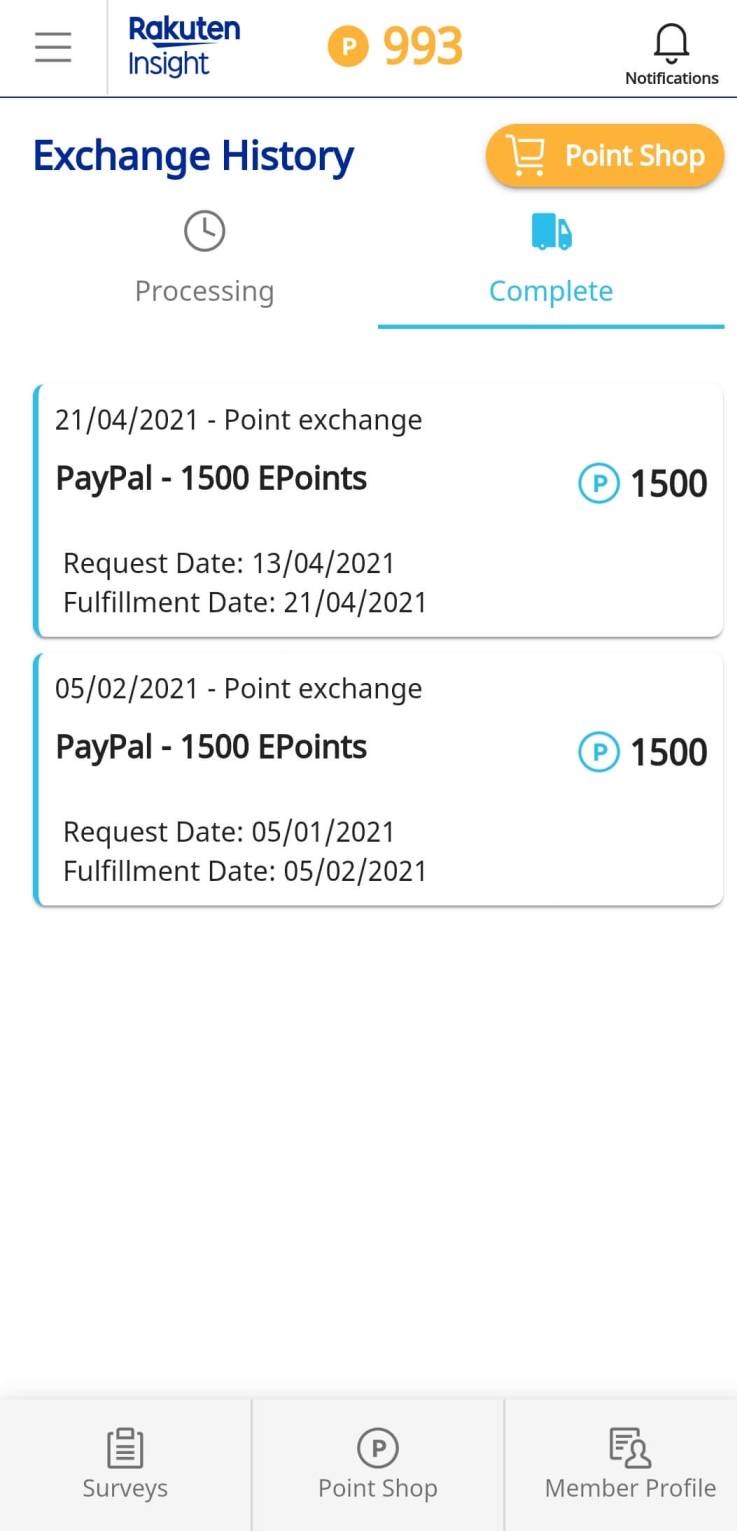Open the hamburger menu icon
Viewport: 737px width, 1531px height.
pyautogui.click(x=53, y=47)
